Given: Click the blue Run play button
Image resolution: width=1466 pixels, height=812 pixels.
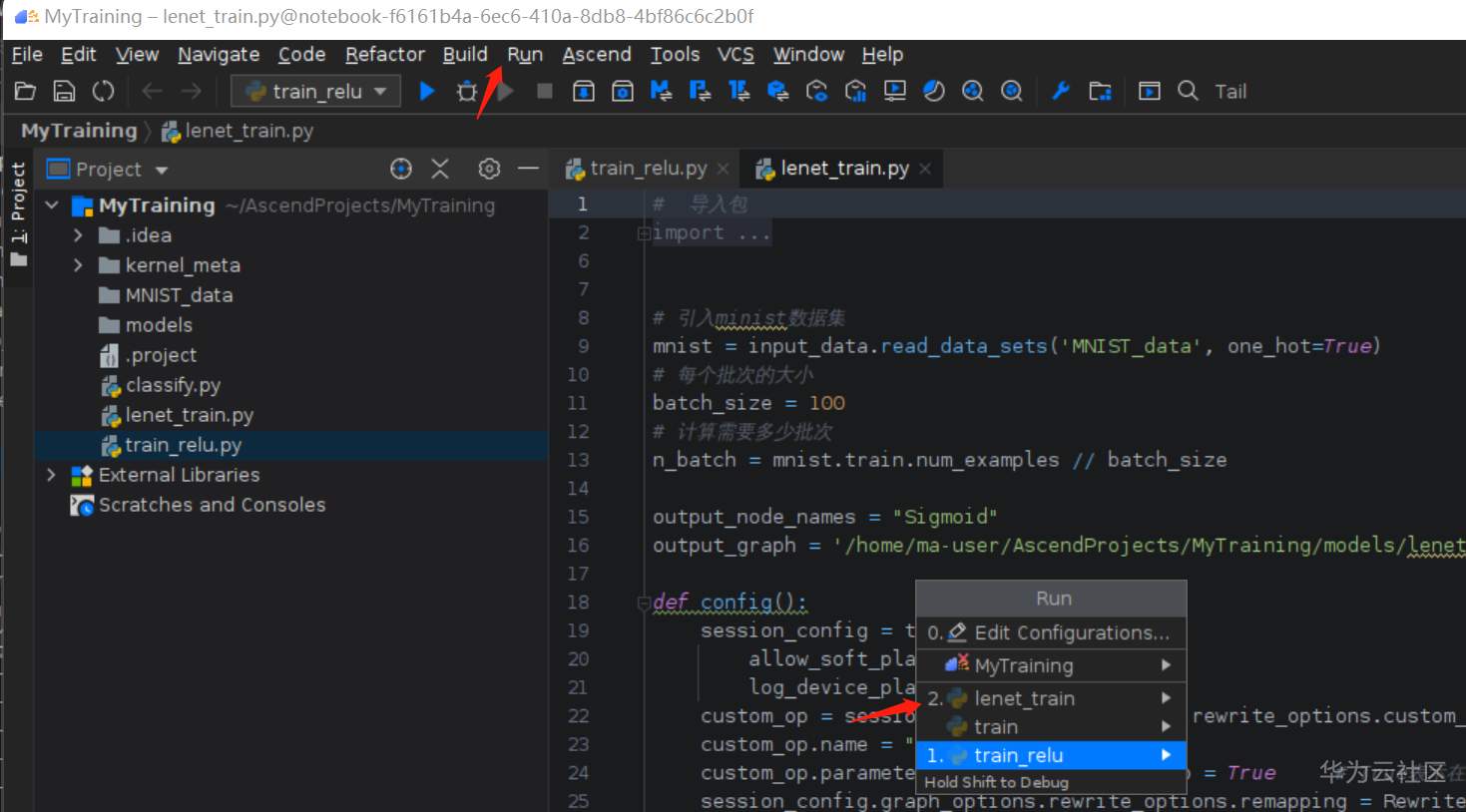Looking at the screenshot, I should click(x=427, y=92).
